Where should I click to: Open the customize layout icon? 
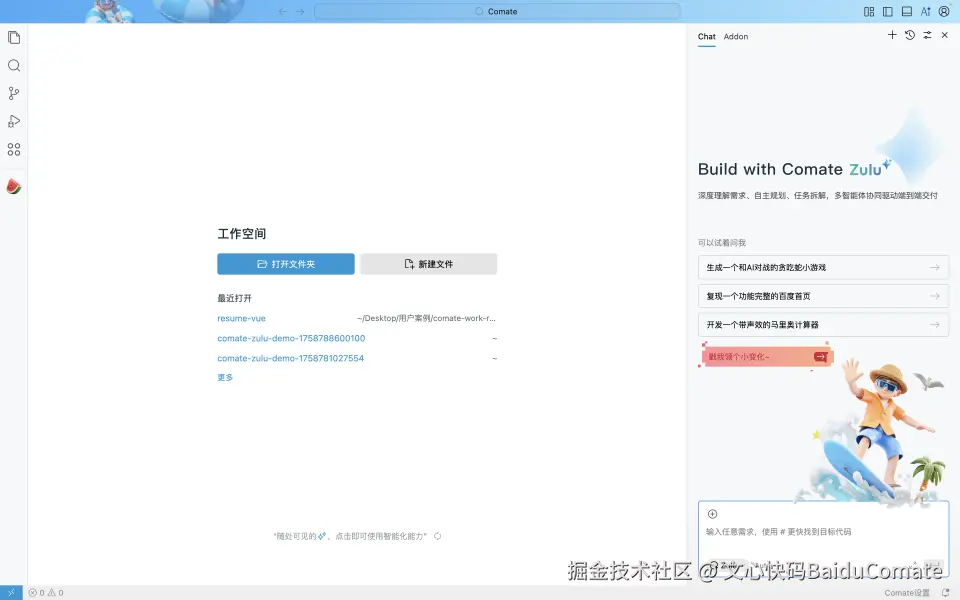tap(869, 11)
